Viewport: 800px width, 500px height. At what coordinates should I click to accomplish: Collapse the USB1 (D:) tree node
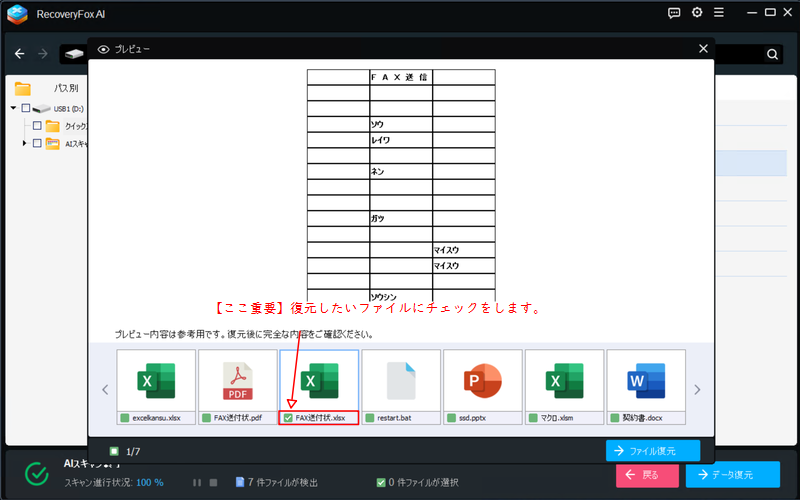(x=14, y=108)
